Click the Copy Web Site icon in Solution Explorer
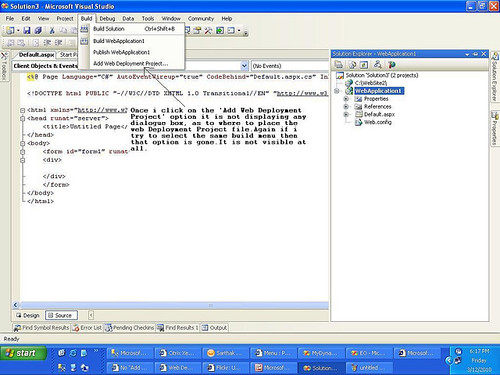The height and width of the screenshot is (375, 500). (x=378, y=65)
